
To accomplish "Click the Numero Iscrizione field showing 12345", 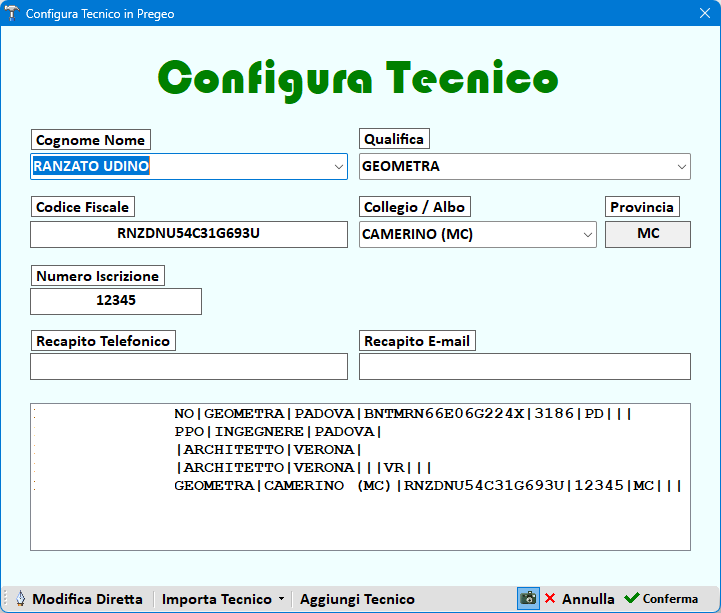I will 116,301.
